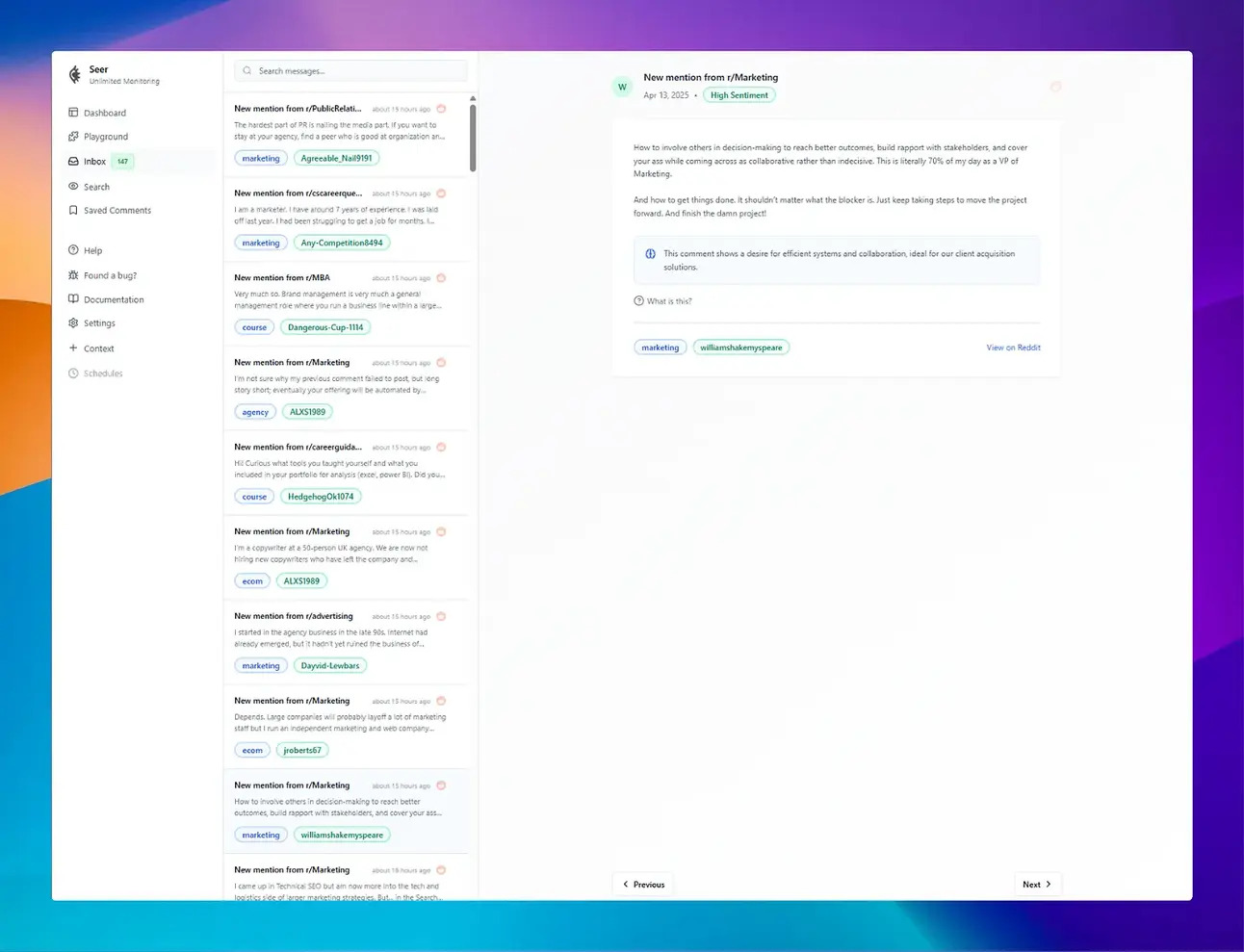Screen dimensions: 1244x952
Task: Click williamshakemyspeare tag in detail card
Action: (741, 347)
